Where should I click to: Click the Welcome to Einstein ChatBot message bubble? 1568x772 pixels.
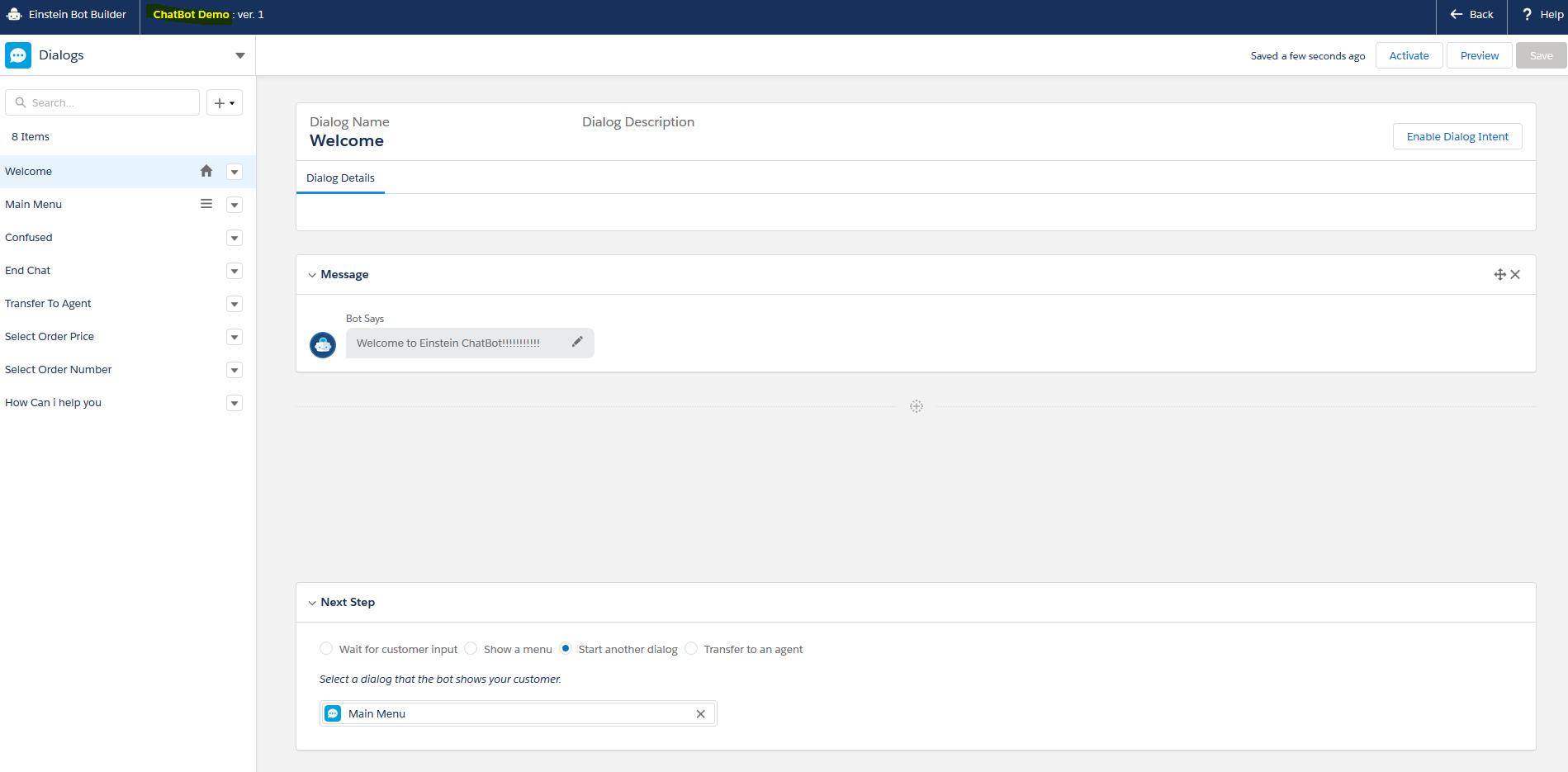(x=470, y=343)
